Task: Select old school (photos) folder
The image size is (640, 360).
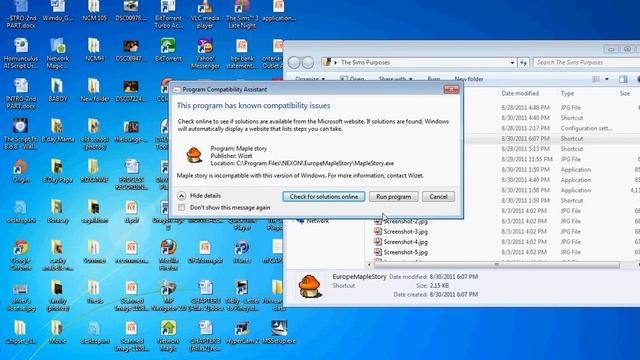Action: (94, 134)
